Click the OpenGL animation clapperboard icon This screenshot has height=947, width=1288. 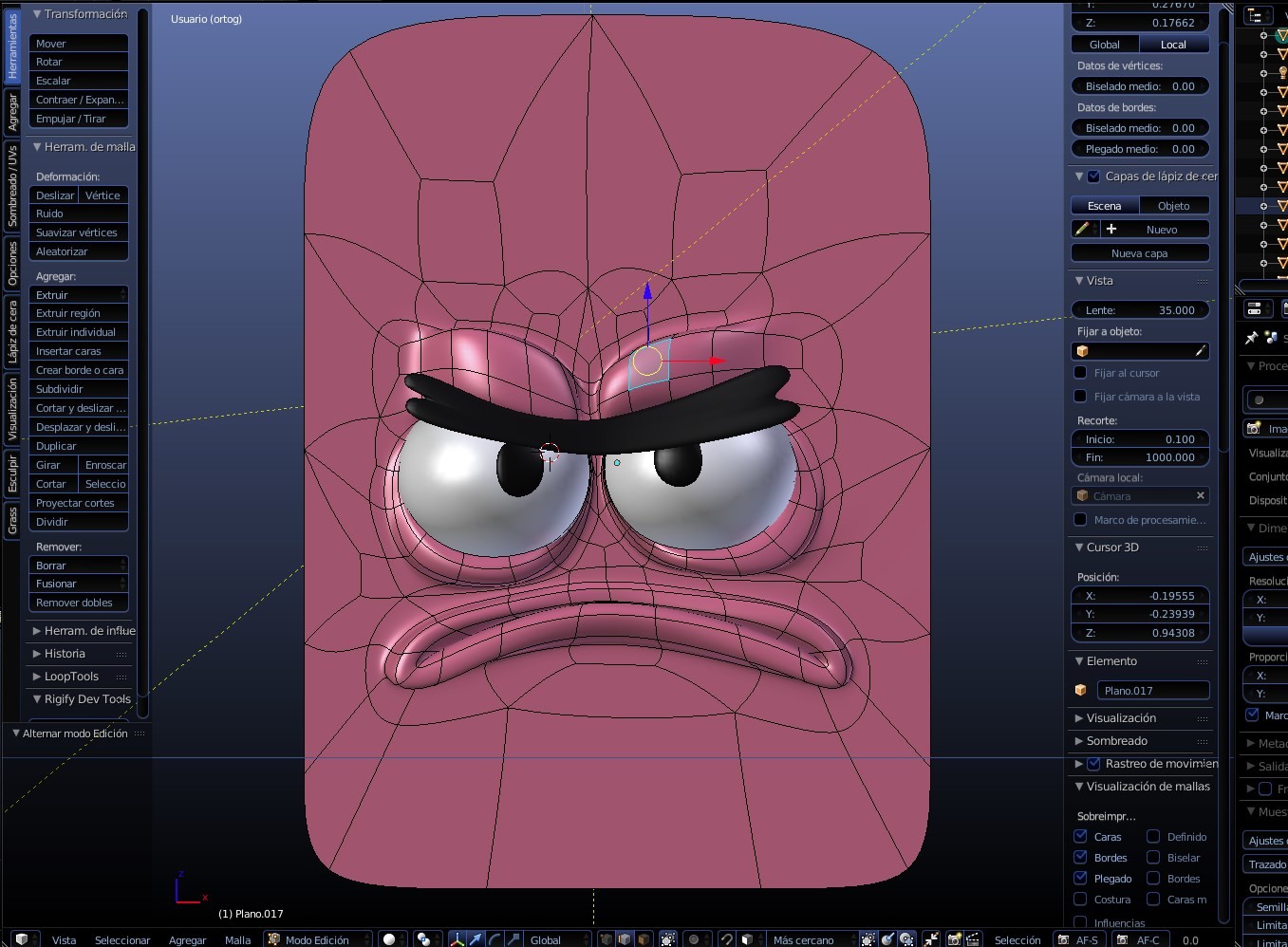[973, 939]
